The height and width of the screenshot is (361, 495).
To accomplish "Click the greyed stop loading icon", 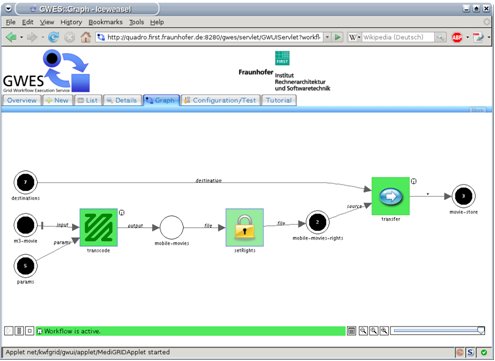I will pyautogui.click(x=70, y=37).
